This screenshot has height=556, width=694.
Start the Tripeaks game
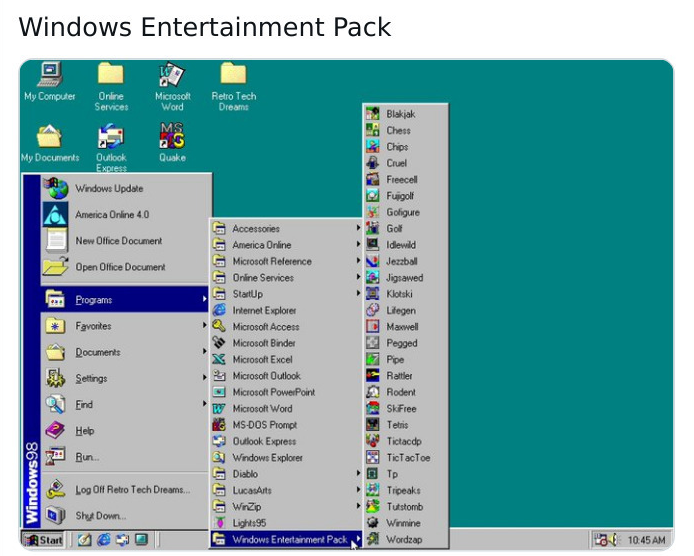406,490
